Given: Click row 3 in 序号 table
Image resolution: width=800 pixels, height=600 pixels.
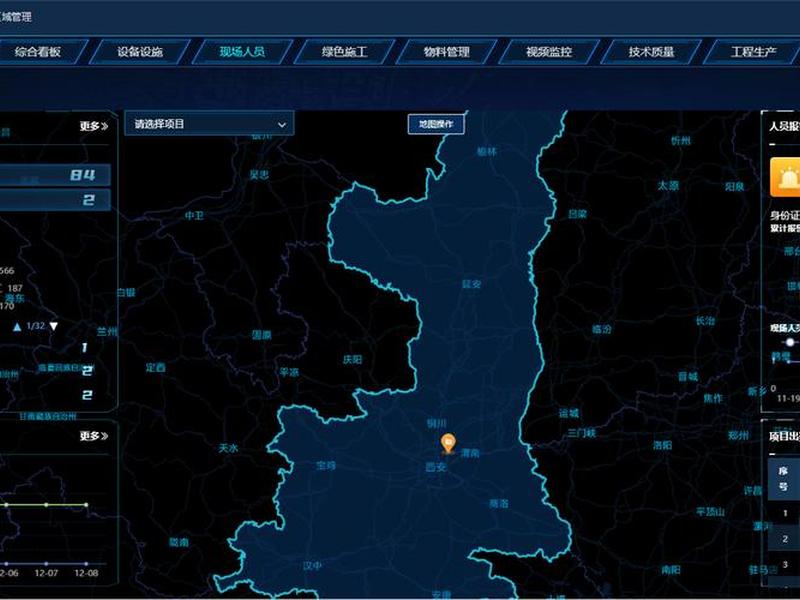Looking at the screenshot, I should click(785, 565).
